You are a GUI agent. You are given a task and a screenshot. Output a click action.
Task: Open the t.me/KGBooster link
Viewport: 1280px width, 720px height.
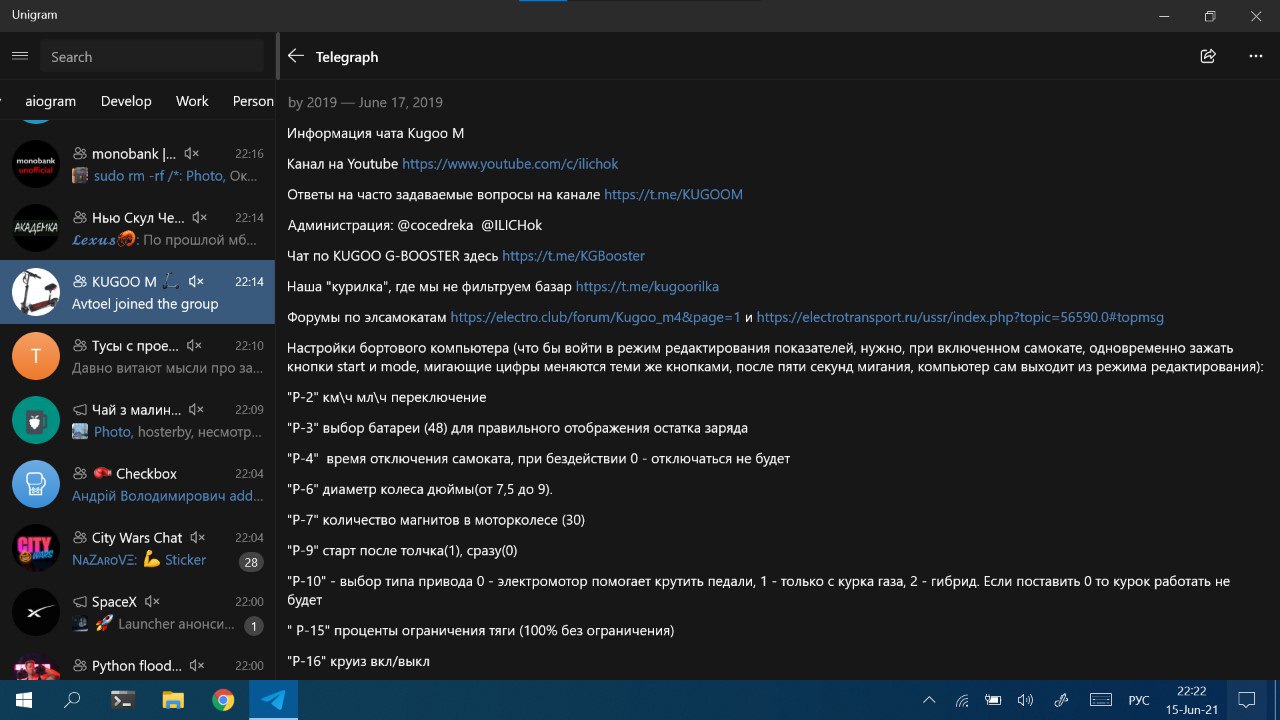point(573,255)
